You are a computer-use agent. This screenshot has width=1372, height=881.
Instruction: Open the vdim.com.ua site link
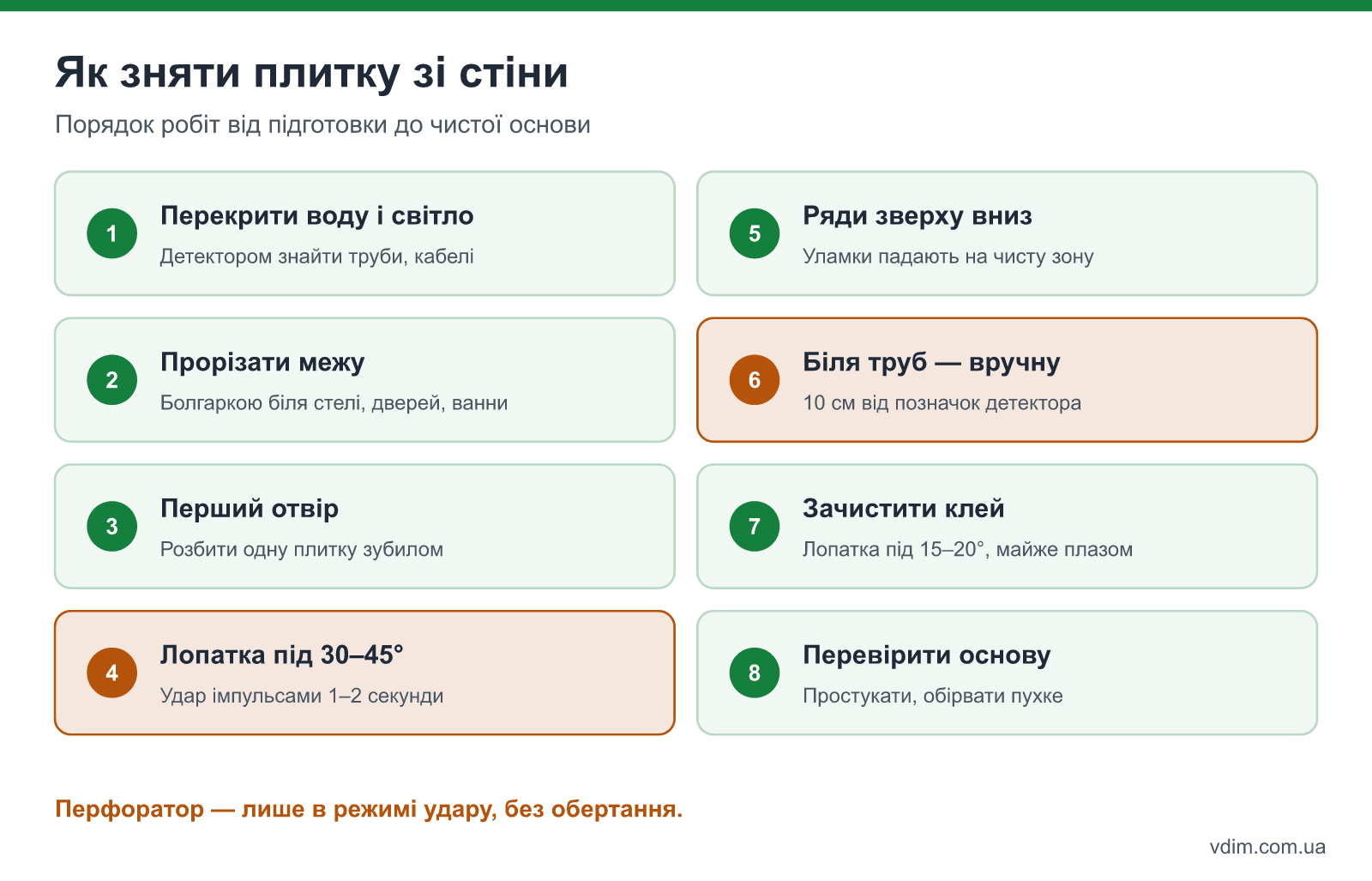click(x=1267, y=847)
